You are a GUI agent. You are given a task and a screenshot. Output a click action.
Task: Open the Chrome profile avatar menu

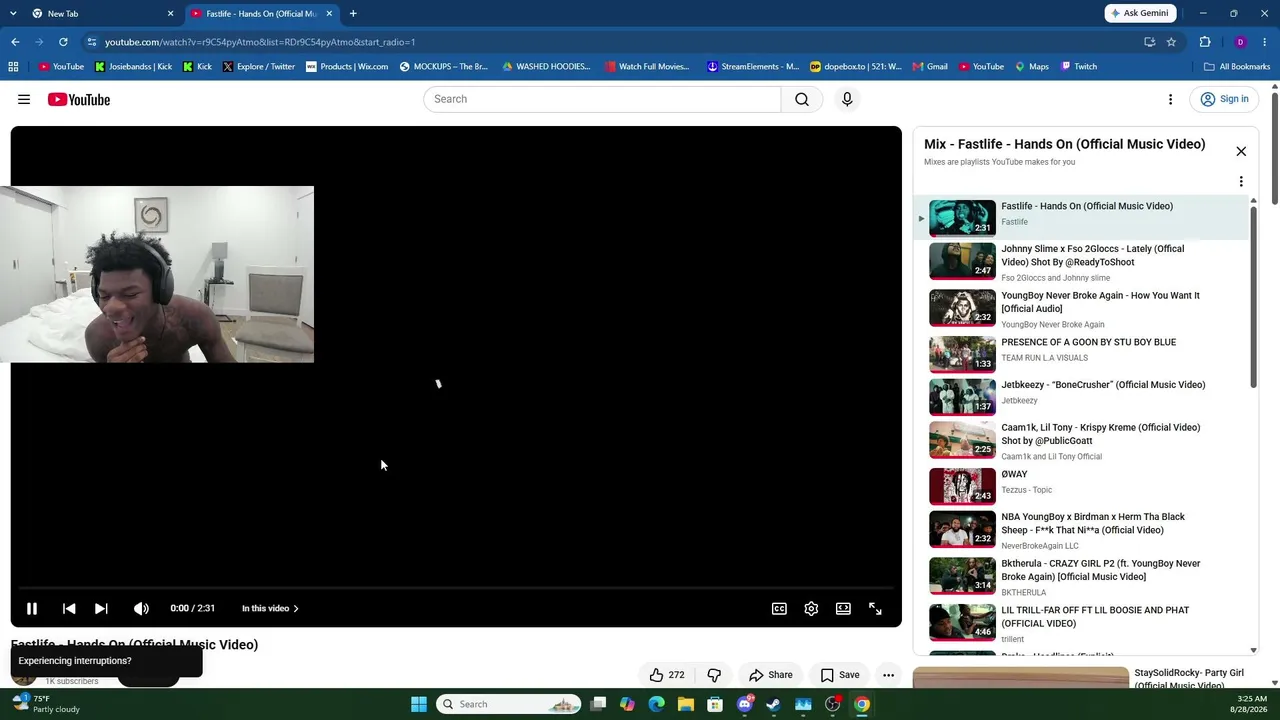click(x=1240, y=42)
